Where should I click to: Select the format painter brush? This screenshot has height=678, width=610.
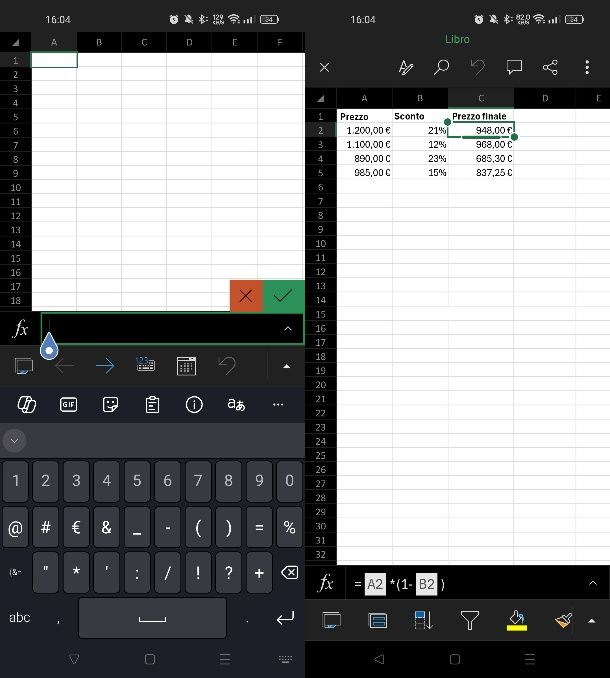tap(564, 621)
